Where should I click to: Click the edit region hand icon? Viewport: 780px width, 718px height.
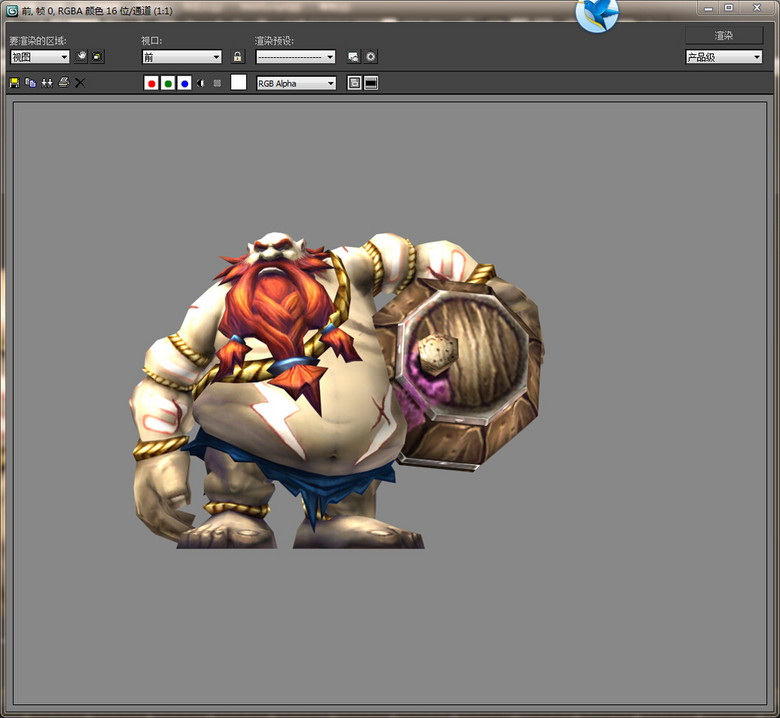pos(81,57)
